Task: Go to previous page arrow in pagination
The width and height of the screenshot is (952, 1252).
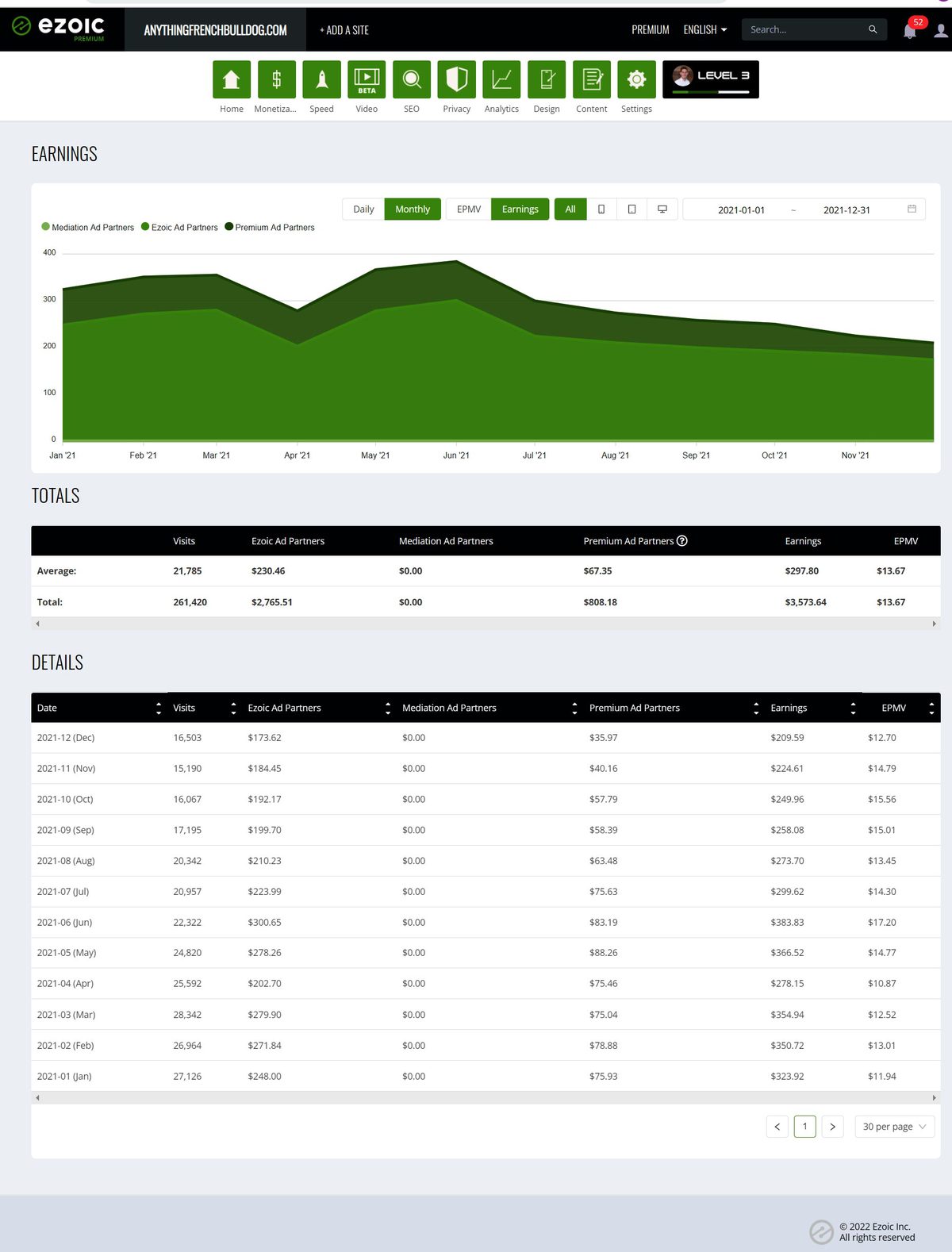Action: point(777,1127)
